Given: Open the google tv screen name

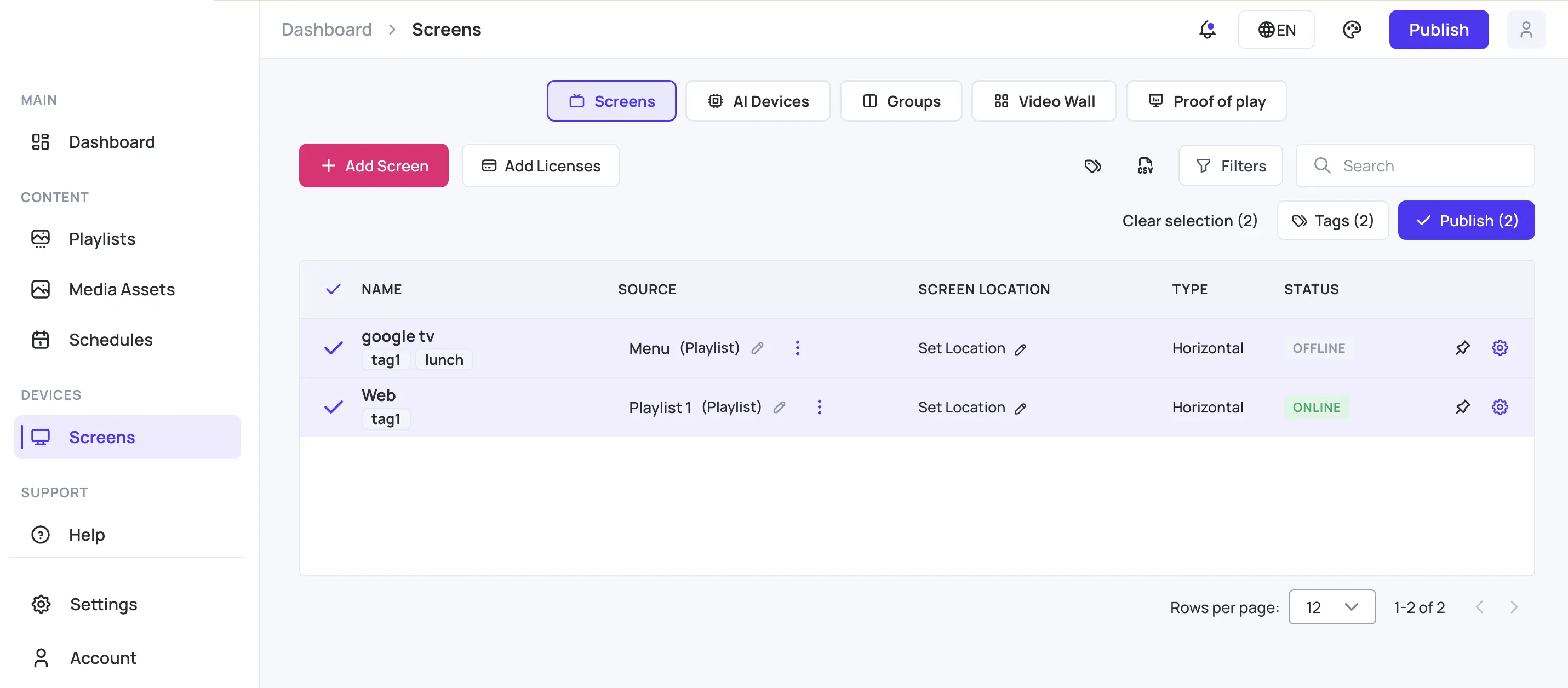Looking at the screenshot, I should click(397, 336).
